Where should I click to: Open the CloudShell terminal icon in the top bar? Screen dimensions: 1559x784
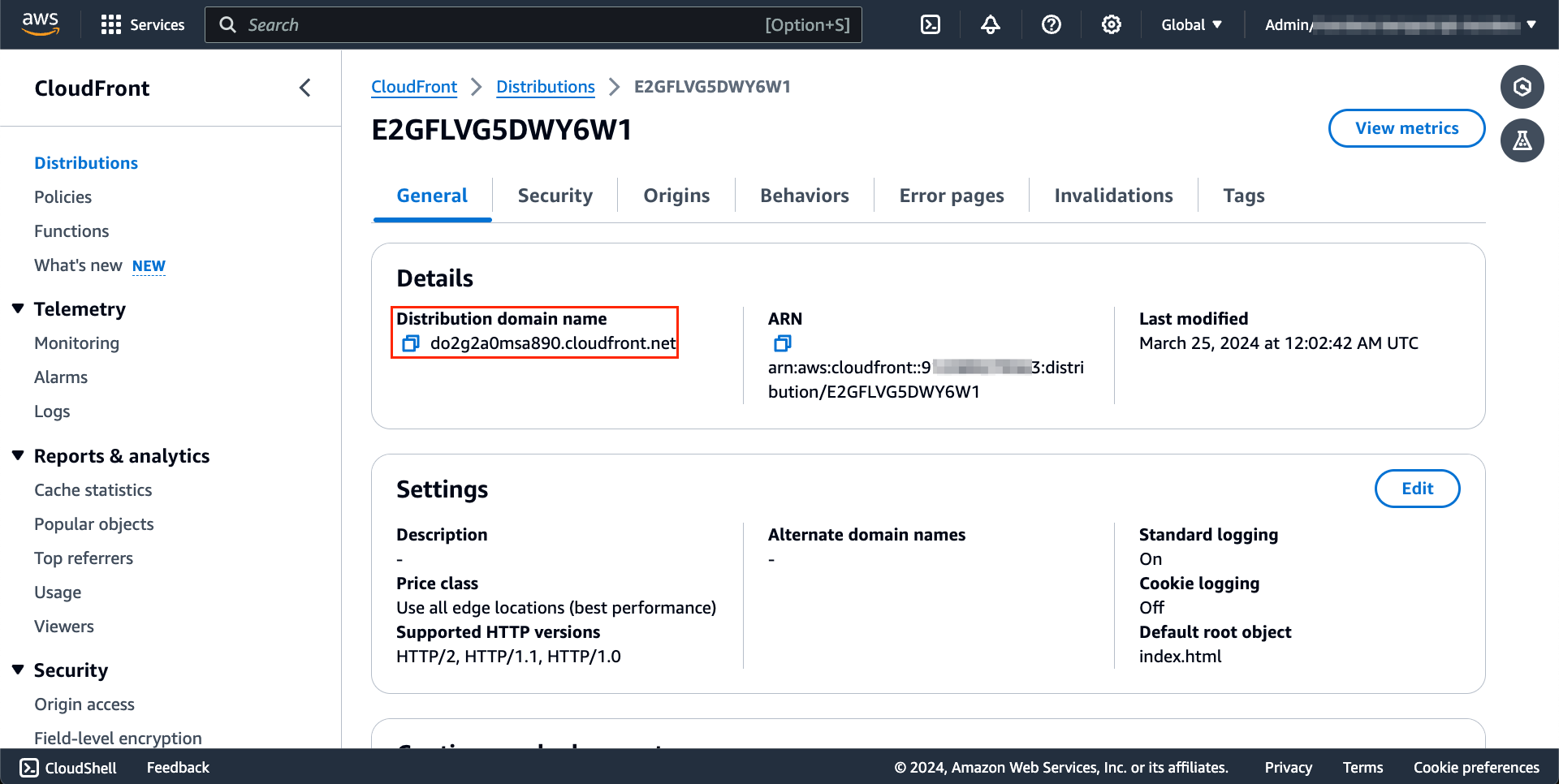coord(931,24)
